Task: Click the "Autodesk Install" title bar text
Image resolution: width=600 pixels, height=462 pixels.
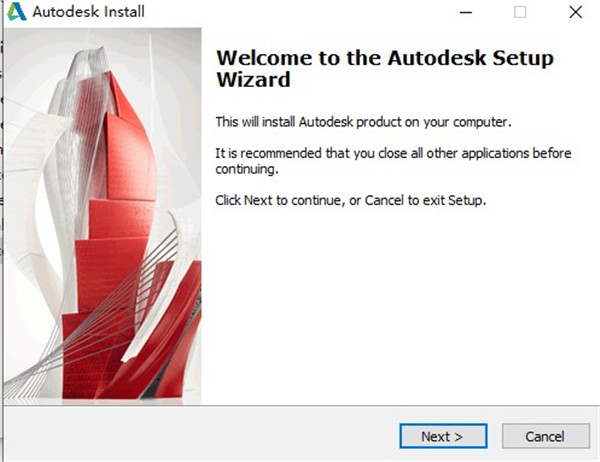Action: pyautogui.click(x=88, y=13)
